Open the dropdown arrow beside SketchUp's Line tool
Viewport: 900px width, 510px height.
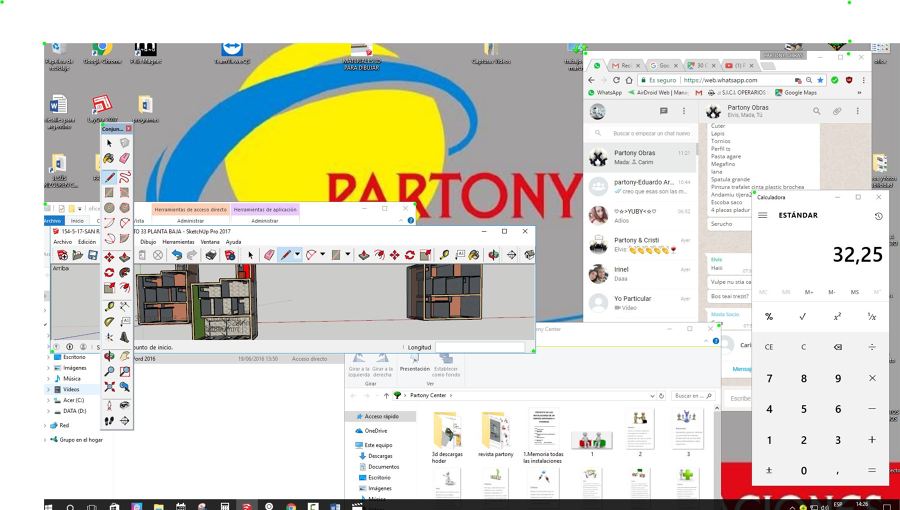pos(297,255)
